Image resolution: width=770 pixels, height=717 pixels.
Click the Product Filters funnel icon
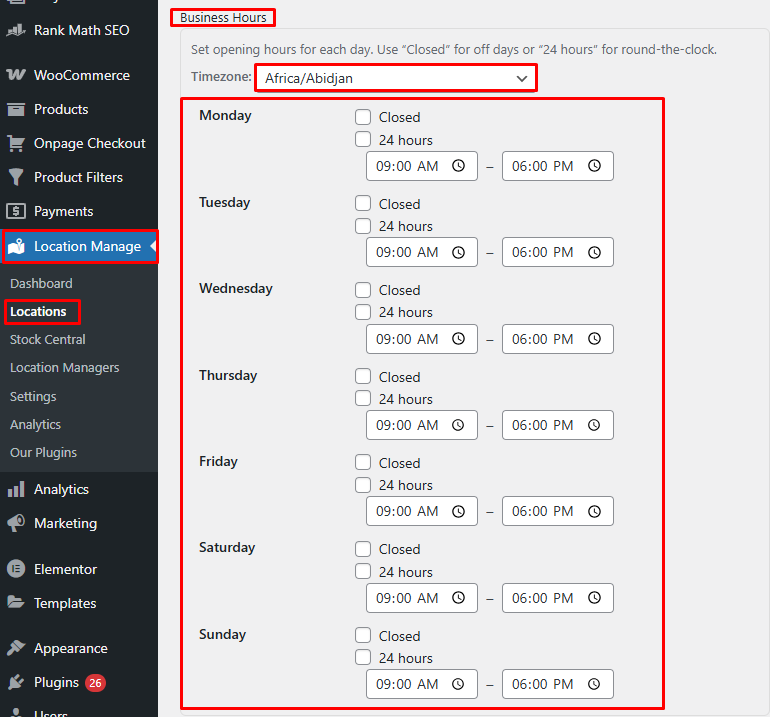pyautogui.click(x=16, y=177)
